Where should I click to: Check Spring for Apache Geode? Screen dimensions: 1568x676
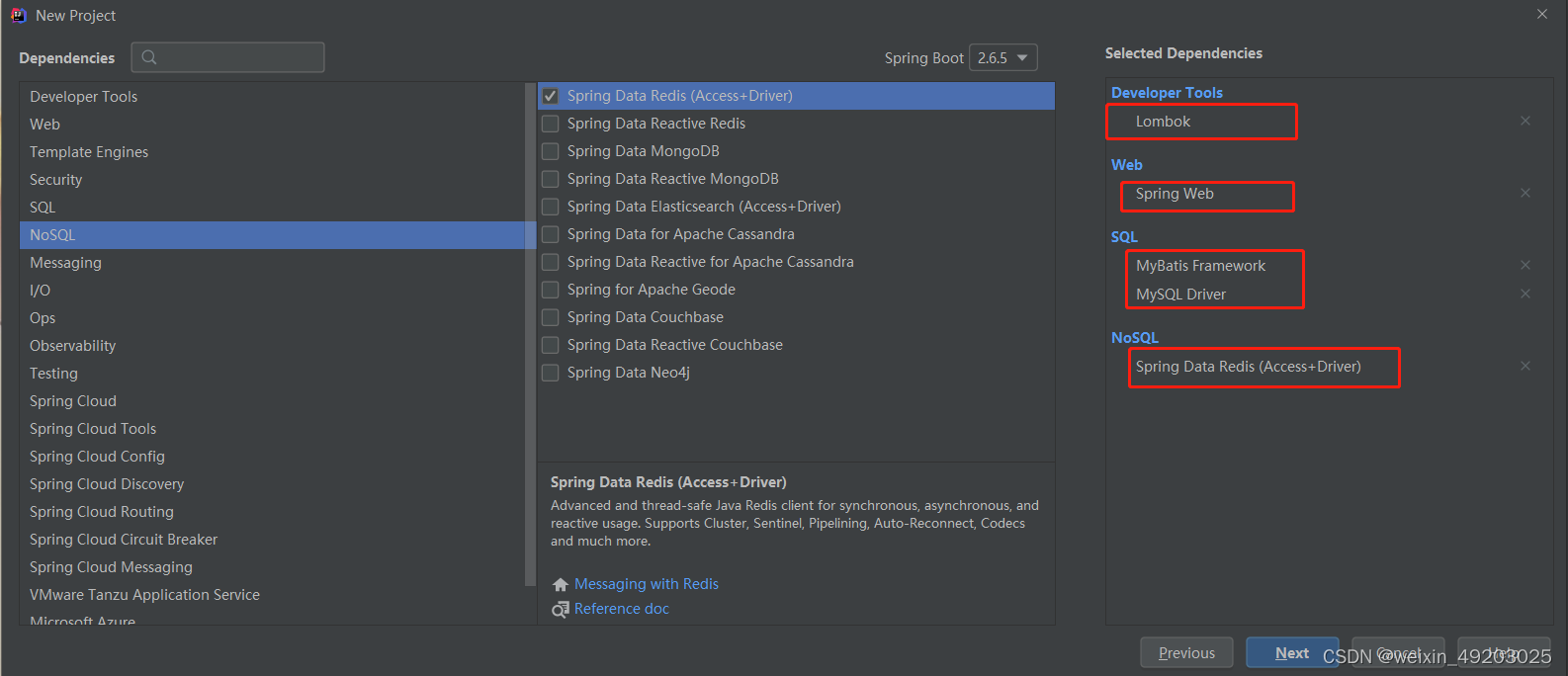point(551,290)
